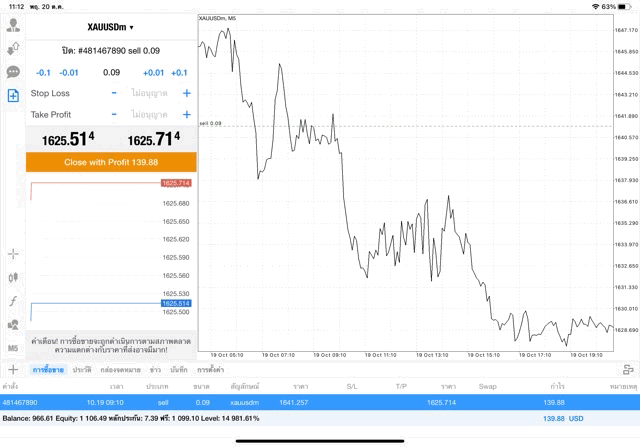Viewport: 640px width, 447px height.
Task: Open the chart objects shapes icon
Action: pos(13,325)
